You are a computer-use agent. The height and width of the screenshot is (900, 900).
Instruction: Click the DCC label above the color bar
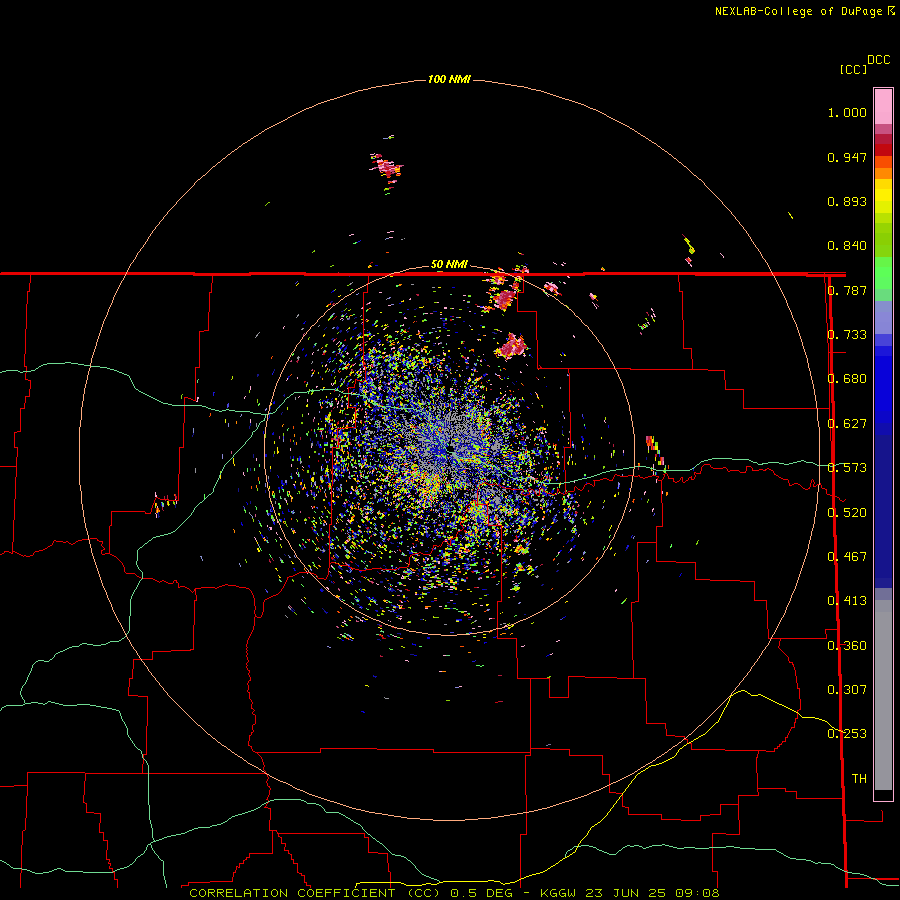[878, 60]
